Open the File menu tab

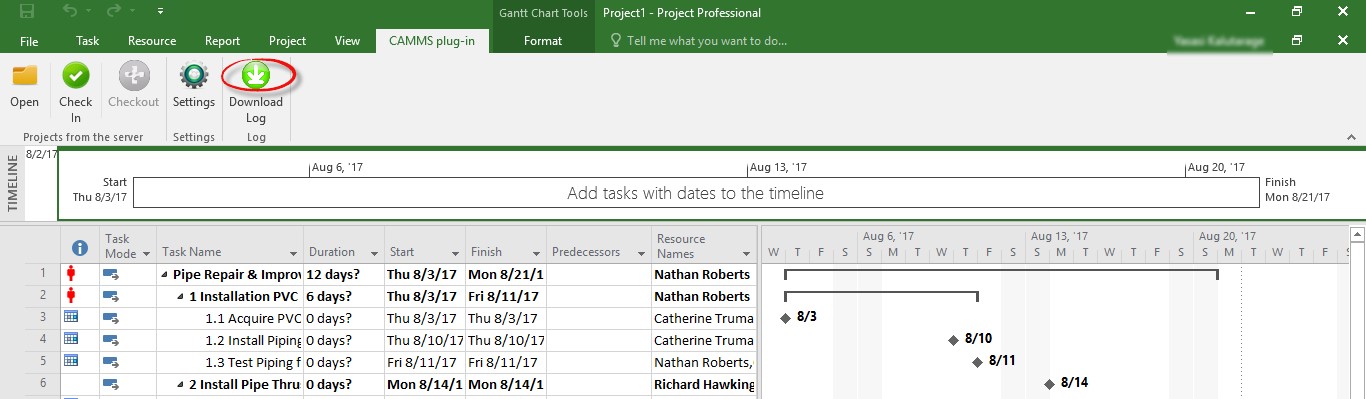pos(29,41)
